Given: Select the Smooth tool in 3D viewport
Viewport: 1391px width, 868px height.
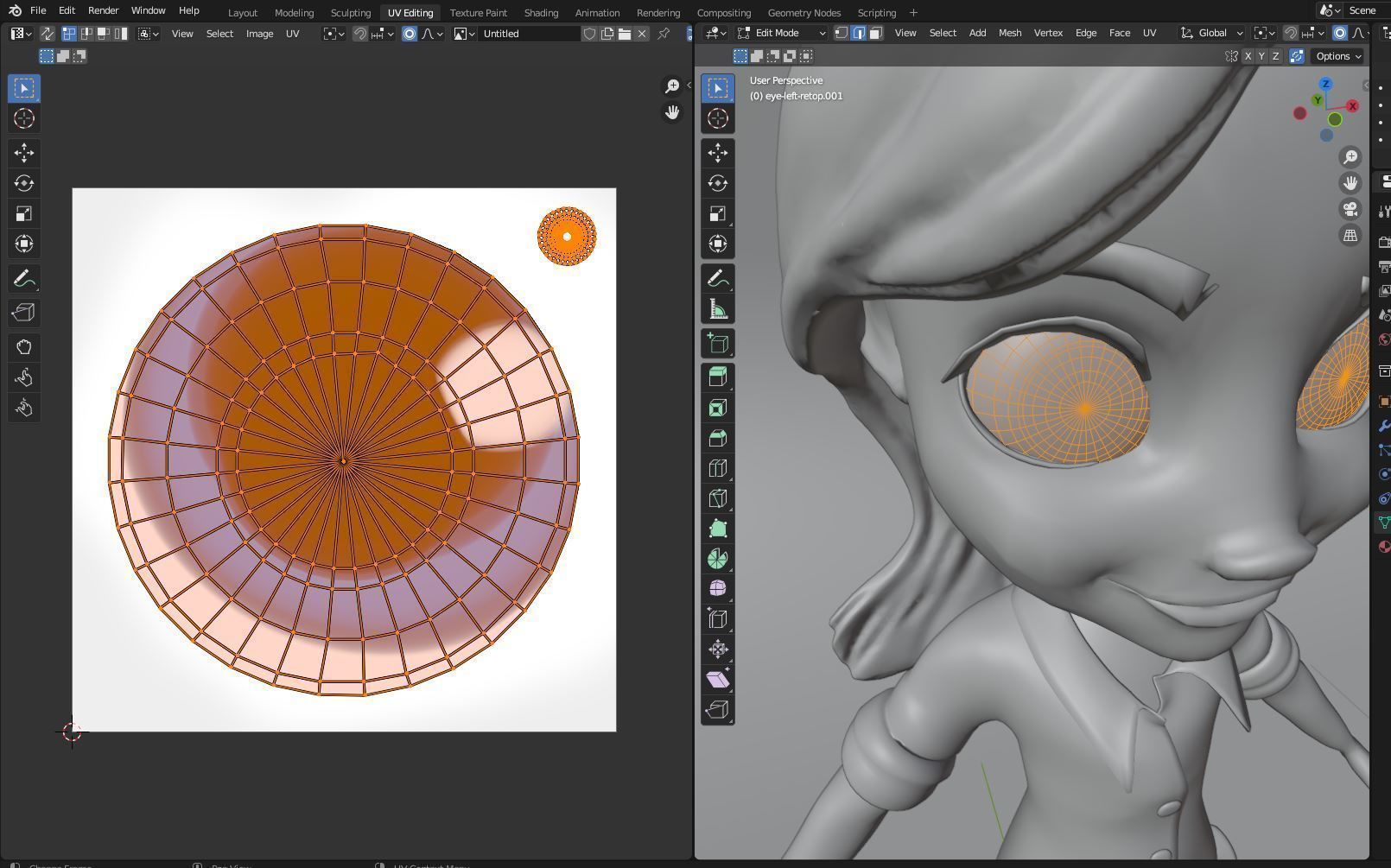Looking at the screenshot, I should 717,589.
